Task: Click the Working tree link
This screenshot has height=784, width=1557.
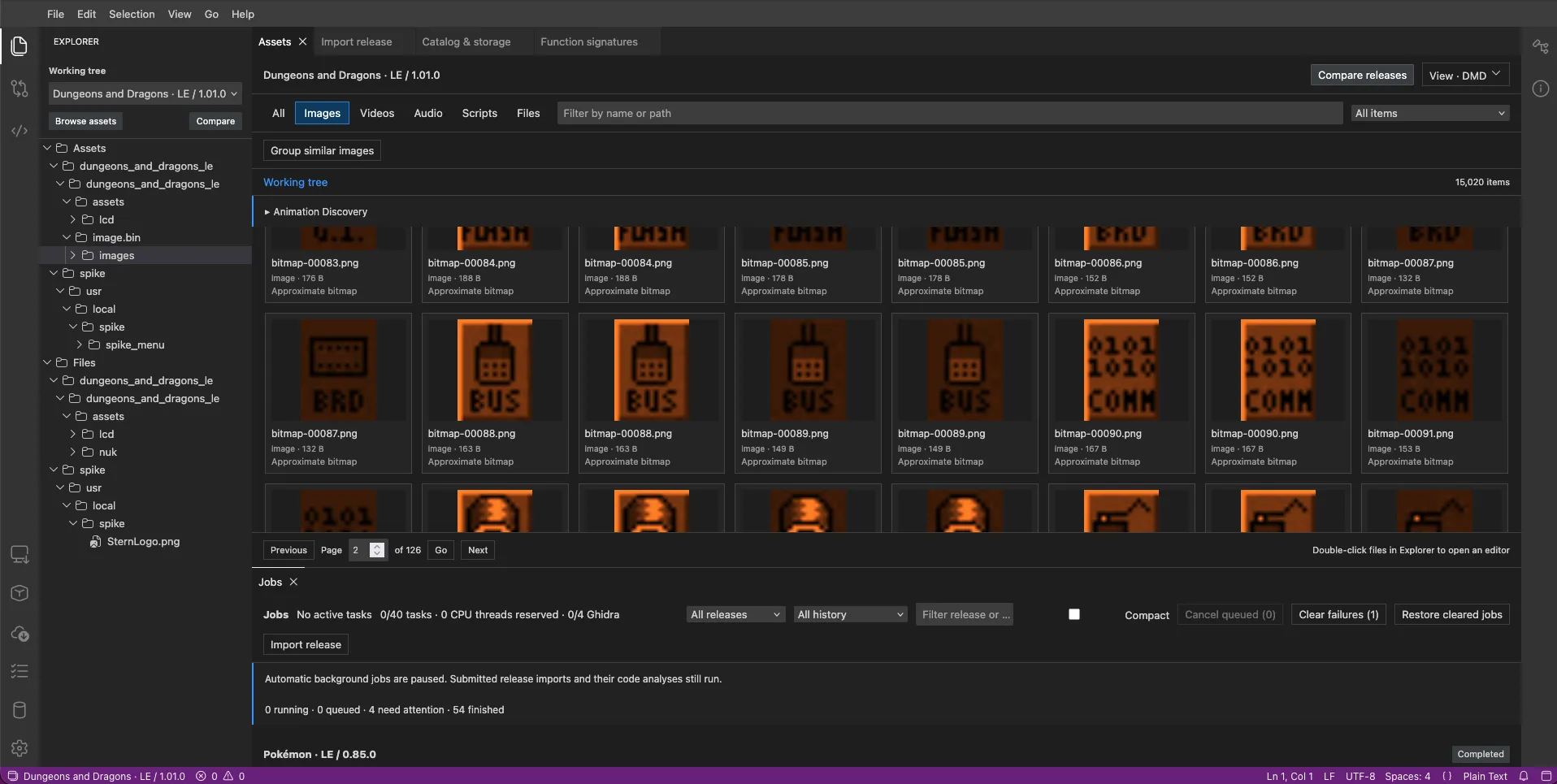Action: (295, 182)
